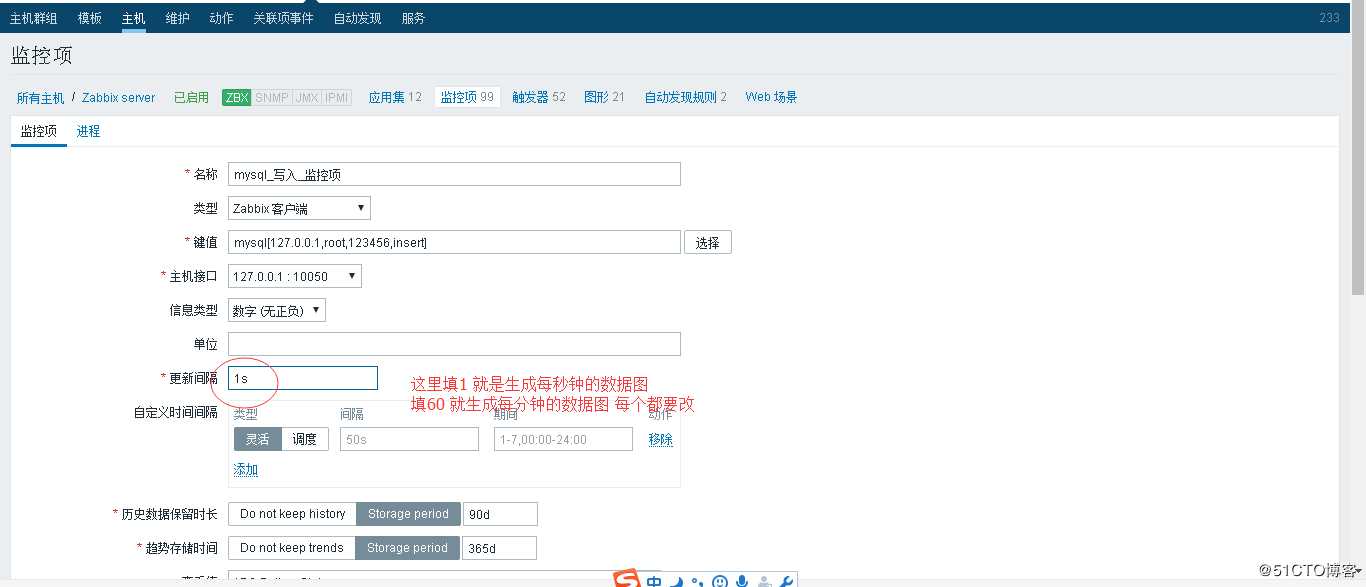Click the JMX availability badge
The height and width of the screenshot is (587, 1366).
(x=307, y=97)
